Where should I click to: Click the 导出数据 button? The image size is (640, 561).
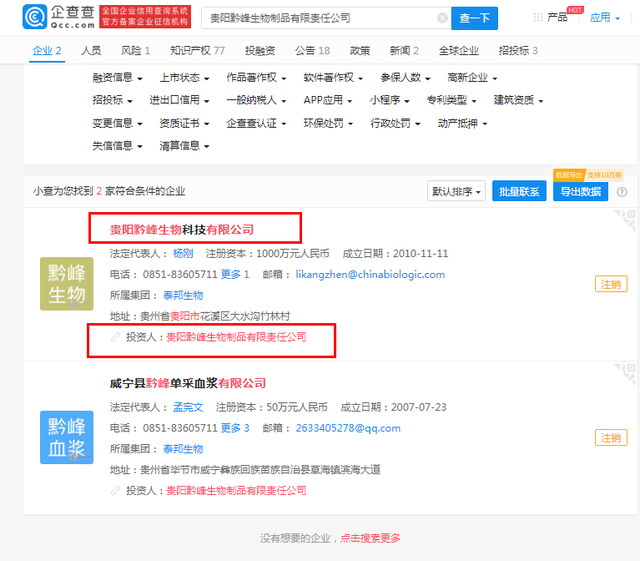tap(580, 191)
